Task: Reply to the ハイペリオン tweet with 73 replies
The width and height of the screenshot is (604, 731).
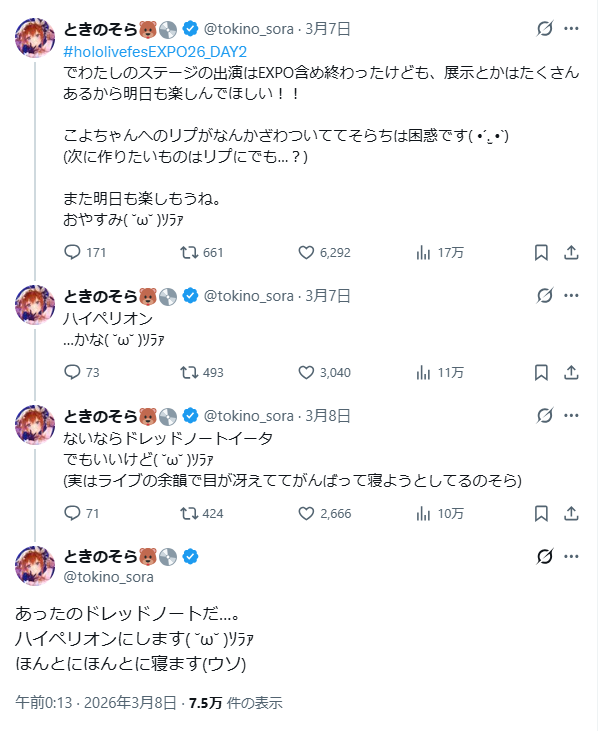Action: [x=72, y=373]
